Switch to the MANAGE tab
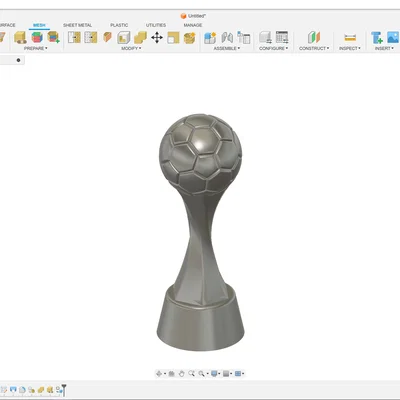Viewport: 400px width, 400px height. pos(193,25)
